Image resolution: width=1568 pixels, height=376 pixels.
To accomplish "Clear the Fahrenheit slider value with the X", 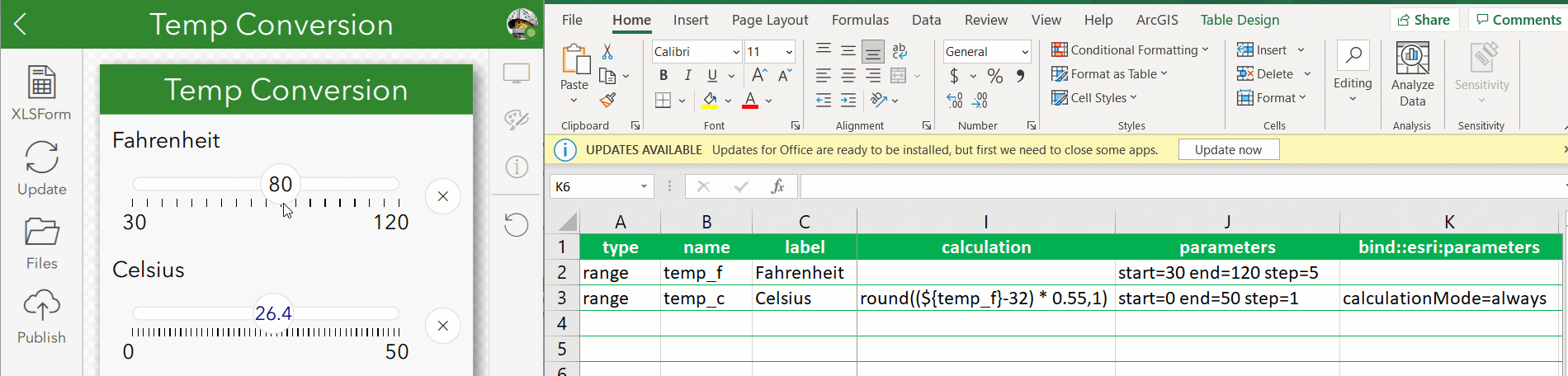I will (443, 196).
